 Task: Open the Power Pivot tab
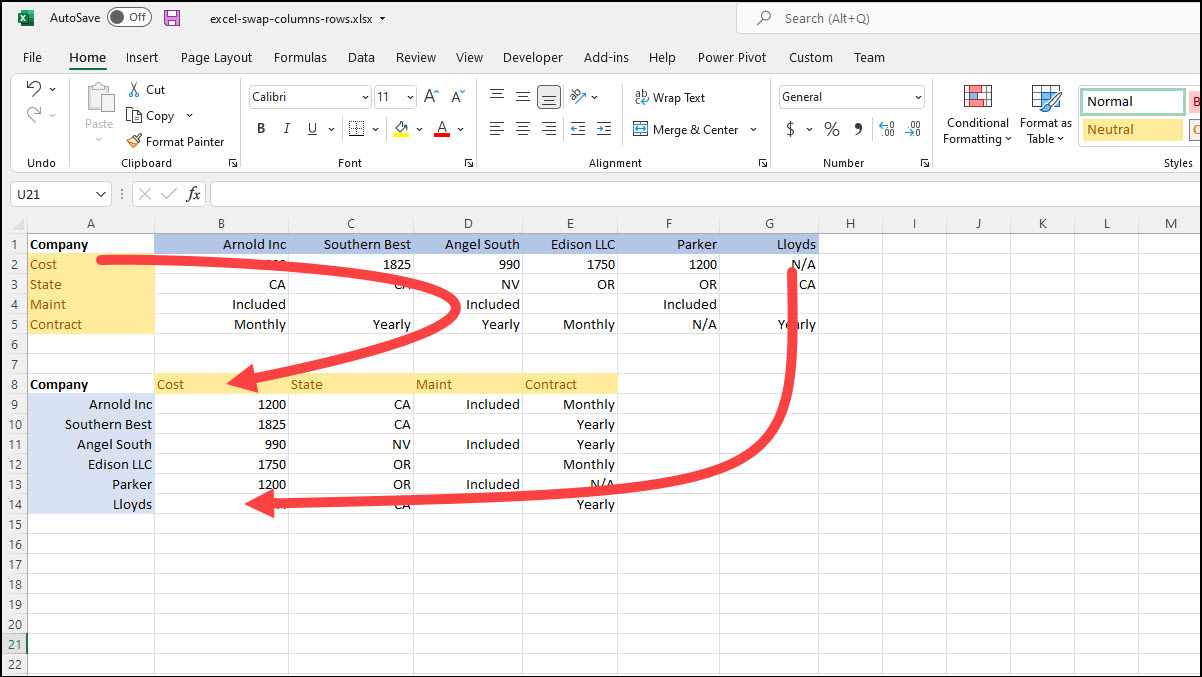(731, 57)
